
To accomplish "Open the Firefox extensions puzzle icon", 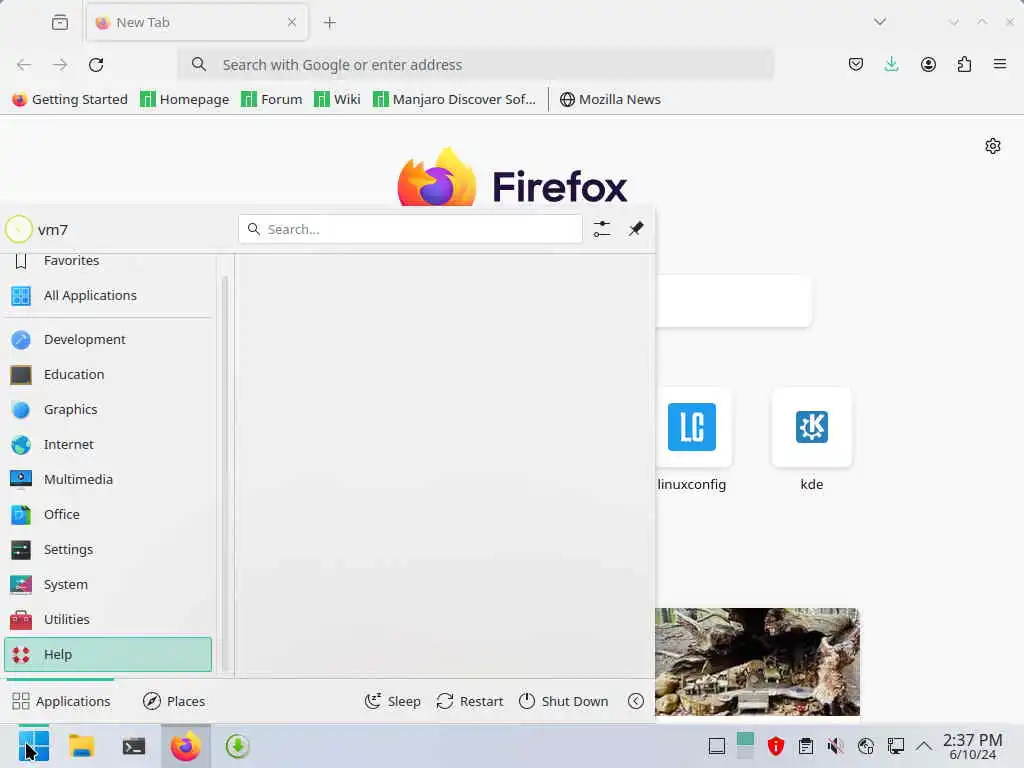I will (964, 65).
